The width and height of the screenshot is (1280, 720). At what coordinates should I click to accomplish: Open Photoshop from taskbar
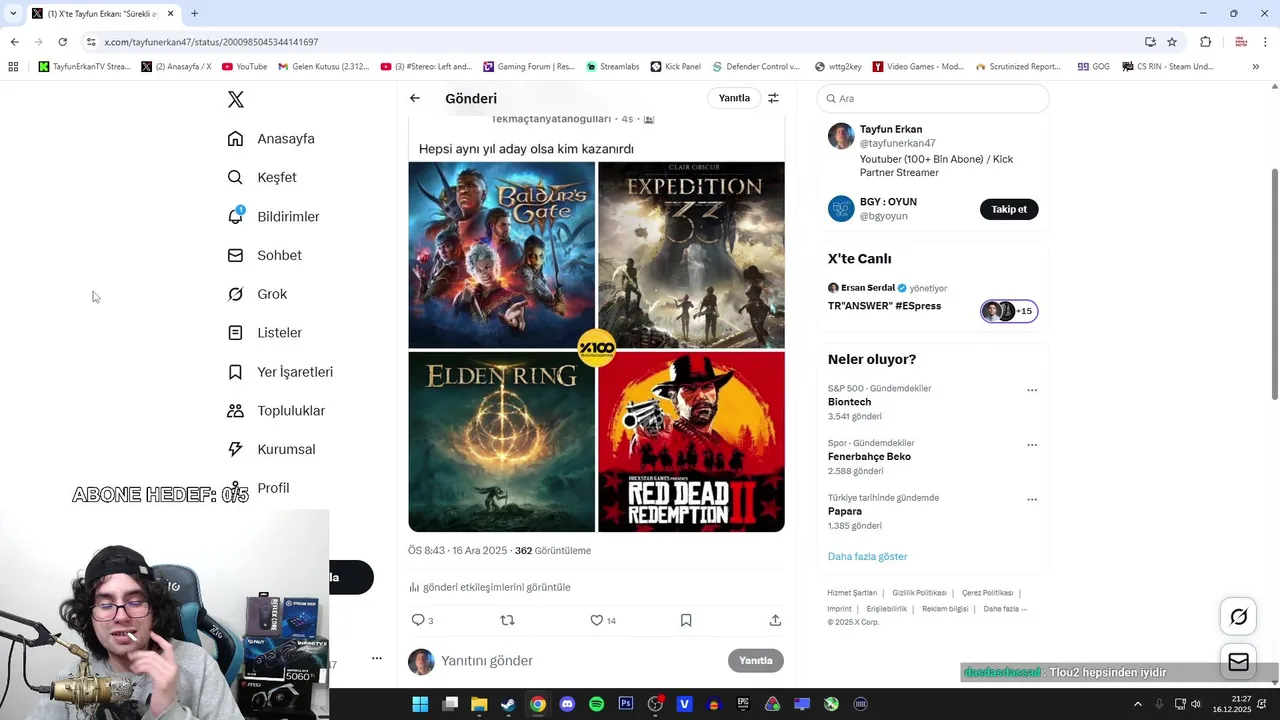pos(626,704)
